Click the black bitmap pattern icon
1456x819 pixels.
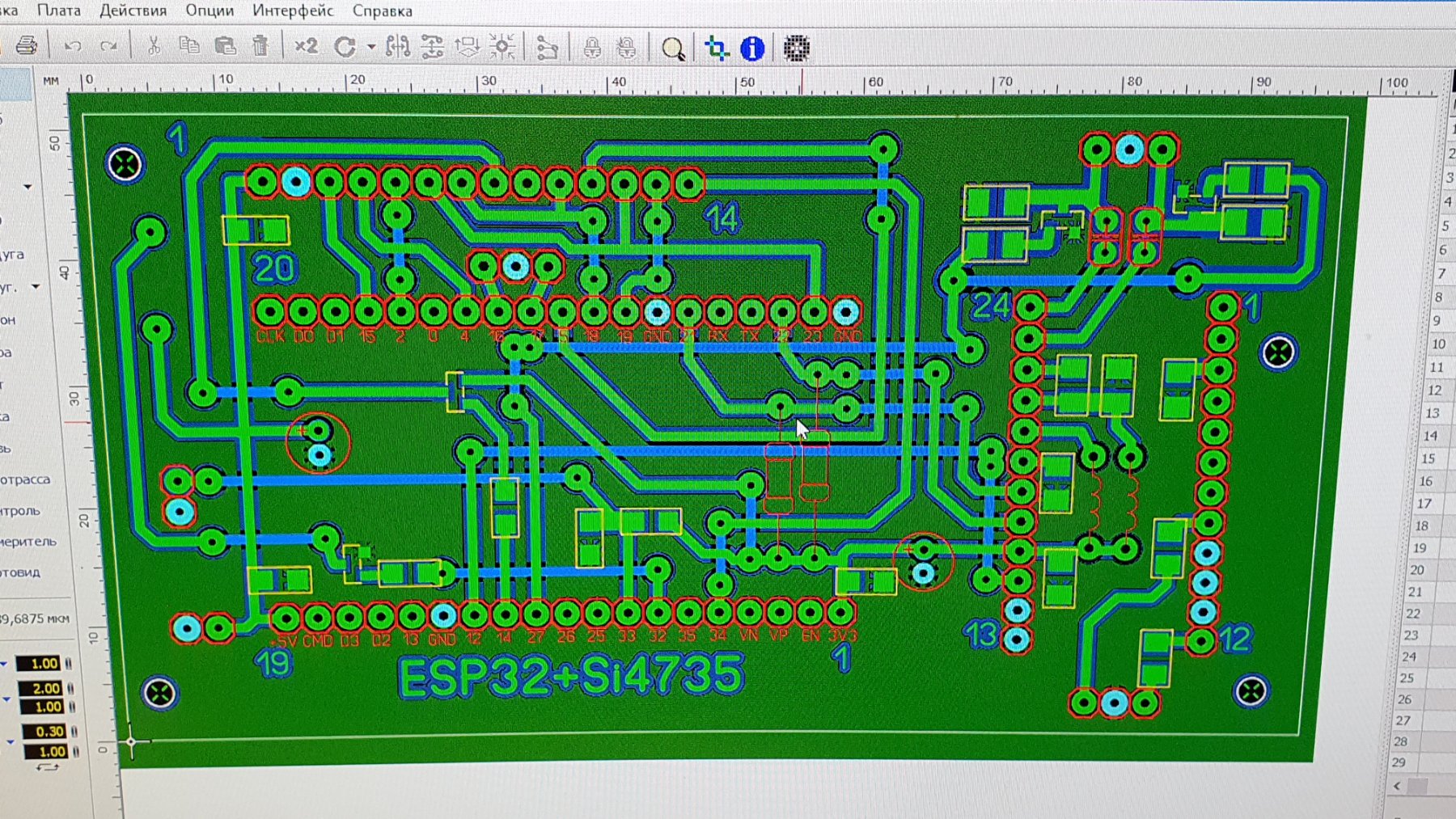pos(797,49)
